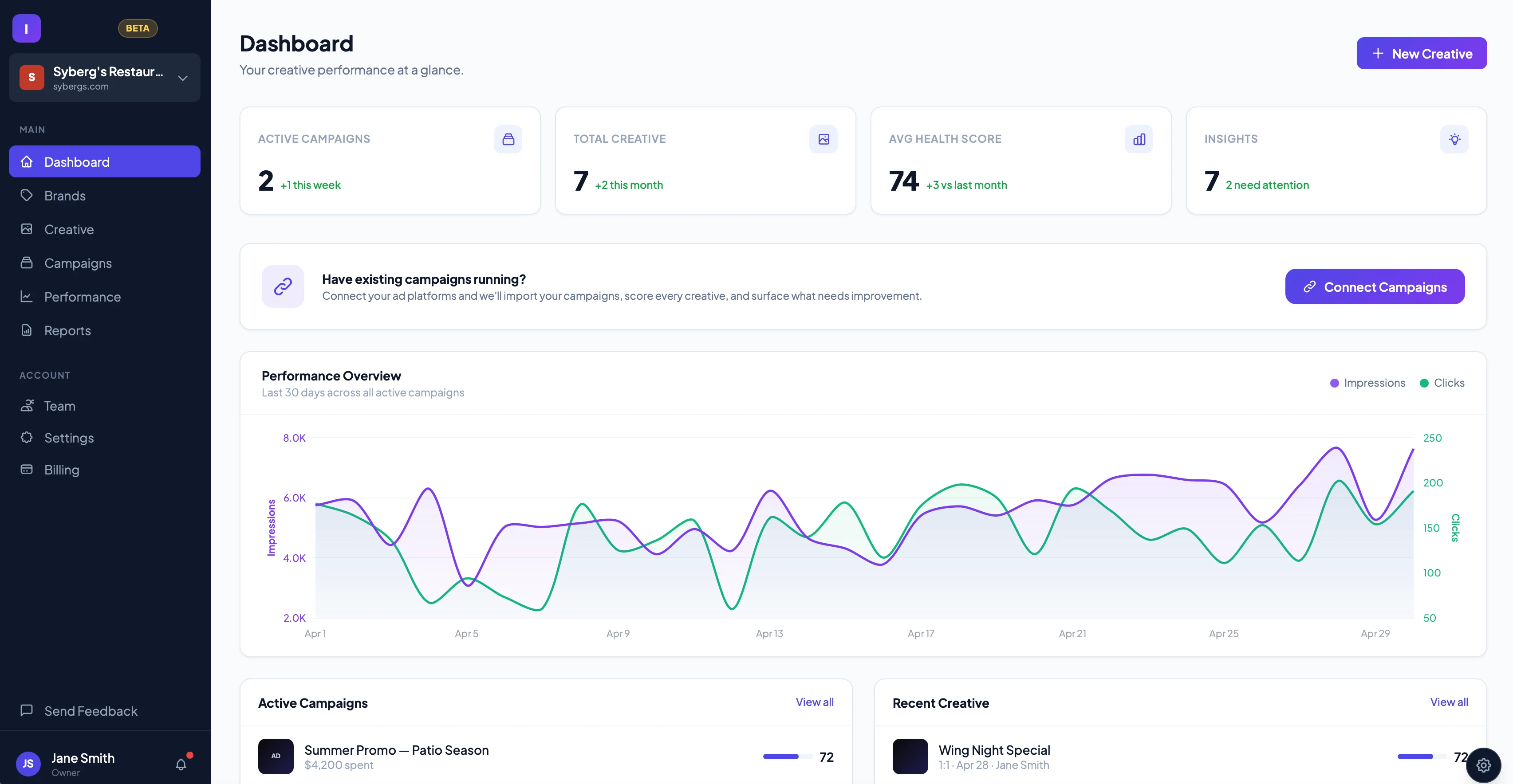This screenshot has height=784, width=1513.
Task: Click the Performance Overview heading
Action: [331, 376]
